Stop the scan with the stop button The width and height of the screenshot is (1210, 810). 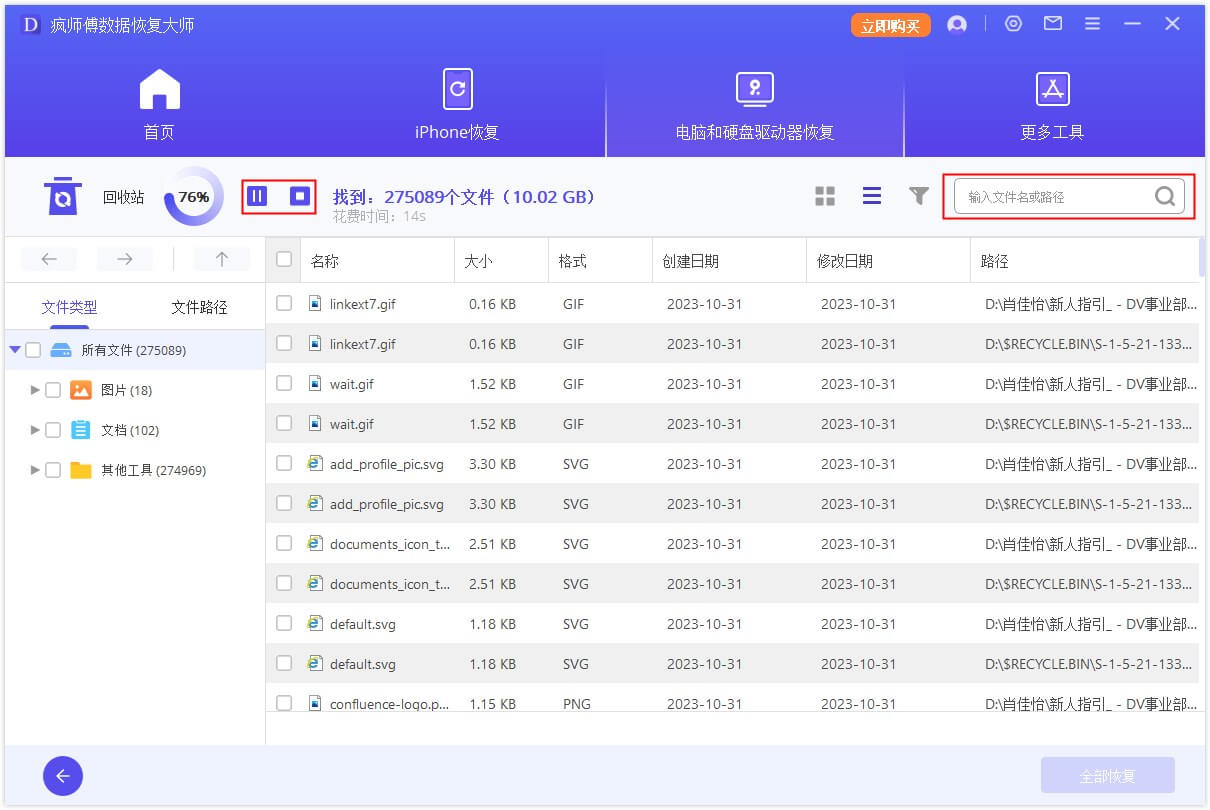click(x=300, y=196)
